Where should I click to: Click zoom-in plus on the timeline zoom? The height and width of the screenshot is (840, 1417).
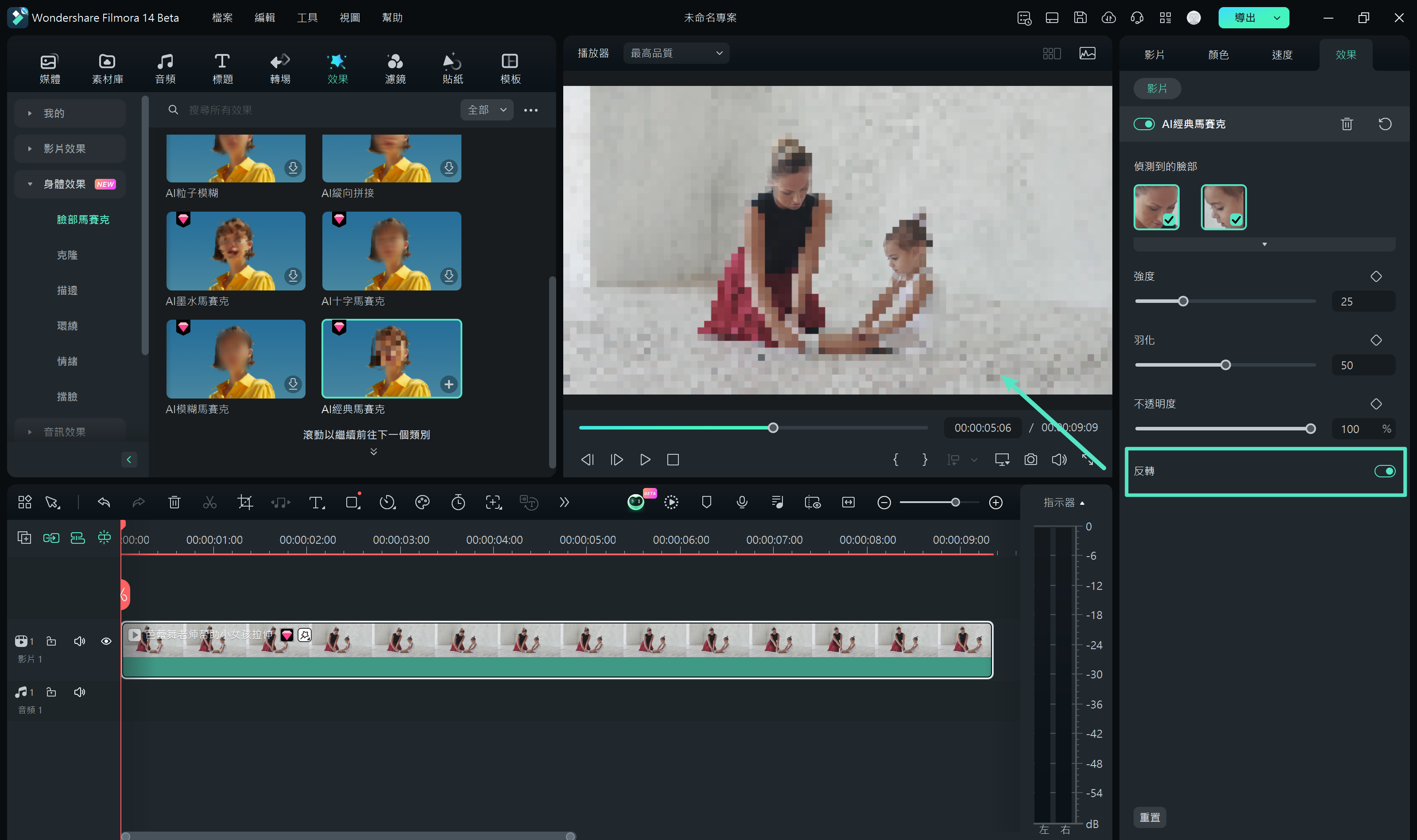(995, 502)
